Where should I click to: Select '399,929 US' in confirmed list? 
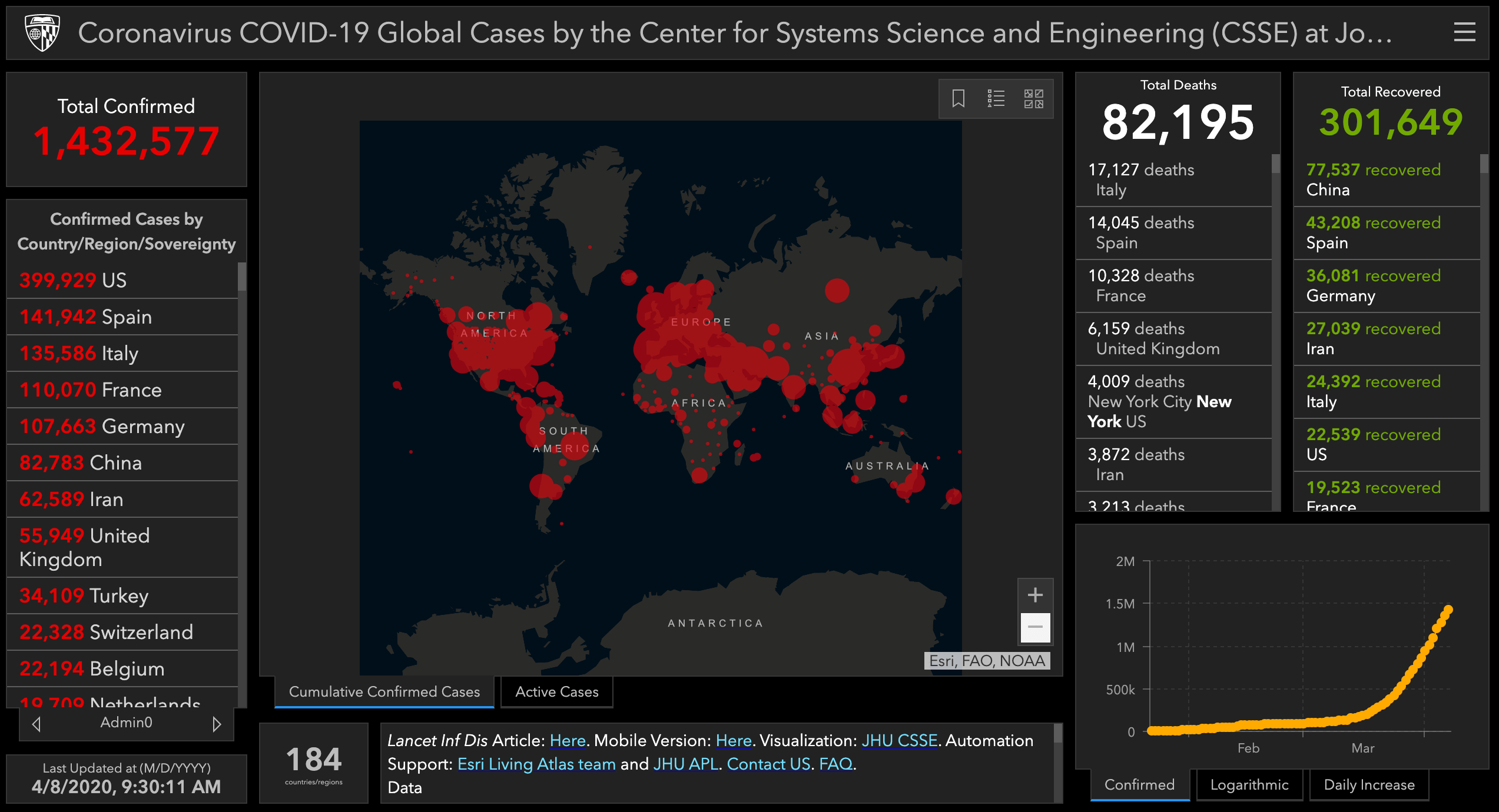pyautogui.click(x=122, y=280)
